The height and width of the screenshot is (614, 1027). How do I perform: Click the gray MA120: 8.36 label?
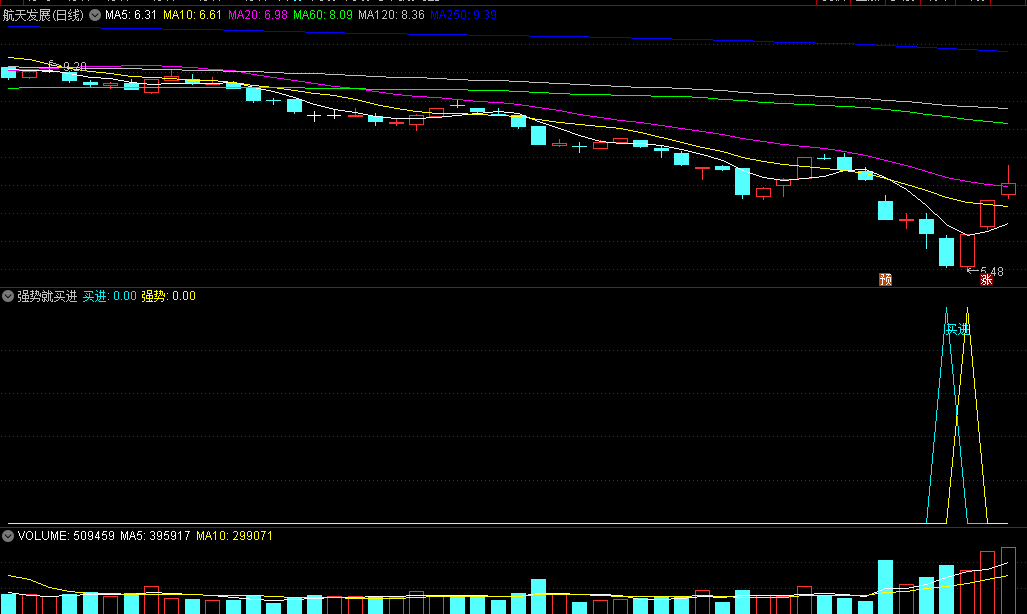[x=391, y=15]
